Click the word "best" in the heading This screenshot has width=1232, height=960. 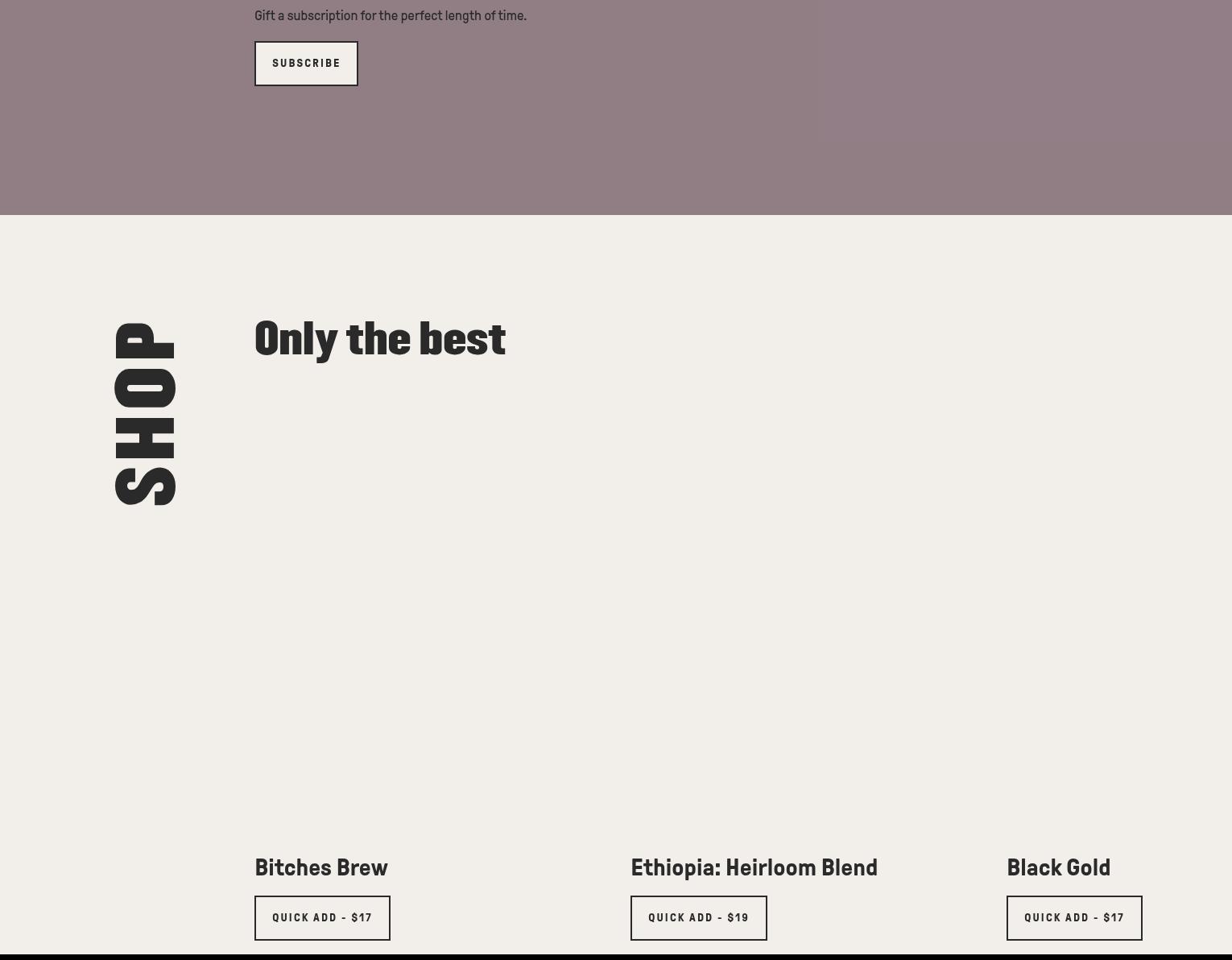462,339
